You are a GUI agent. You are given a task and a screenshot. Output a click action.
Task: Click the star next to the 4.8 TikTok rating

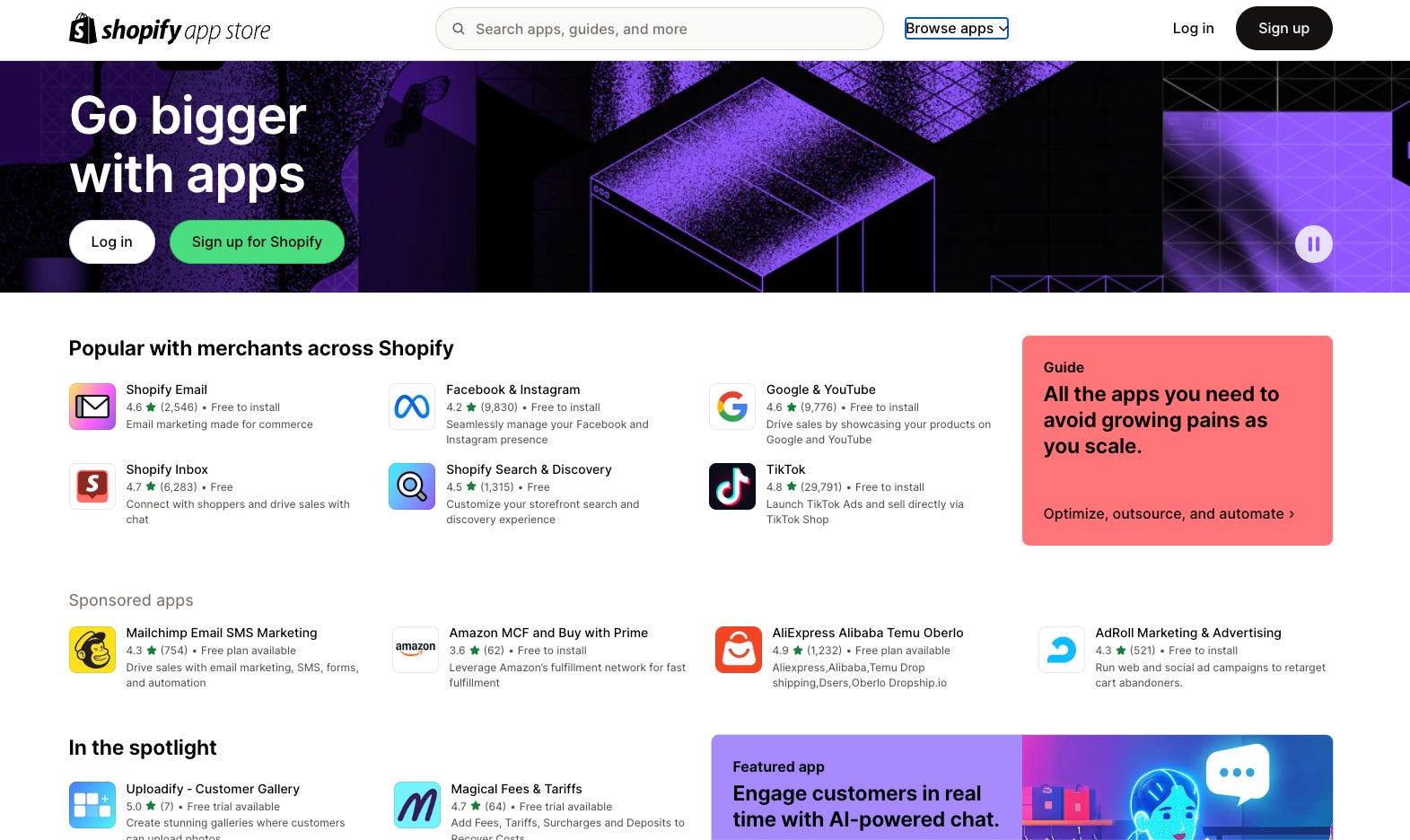pos(792,486)
